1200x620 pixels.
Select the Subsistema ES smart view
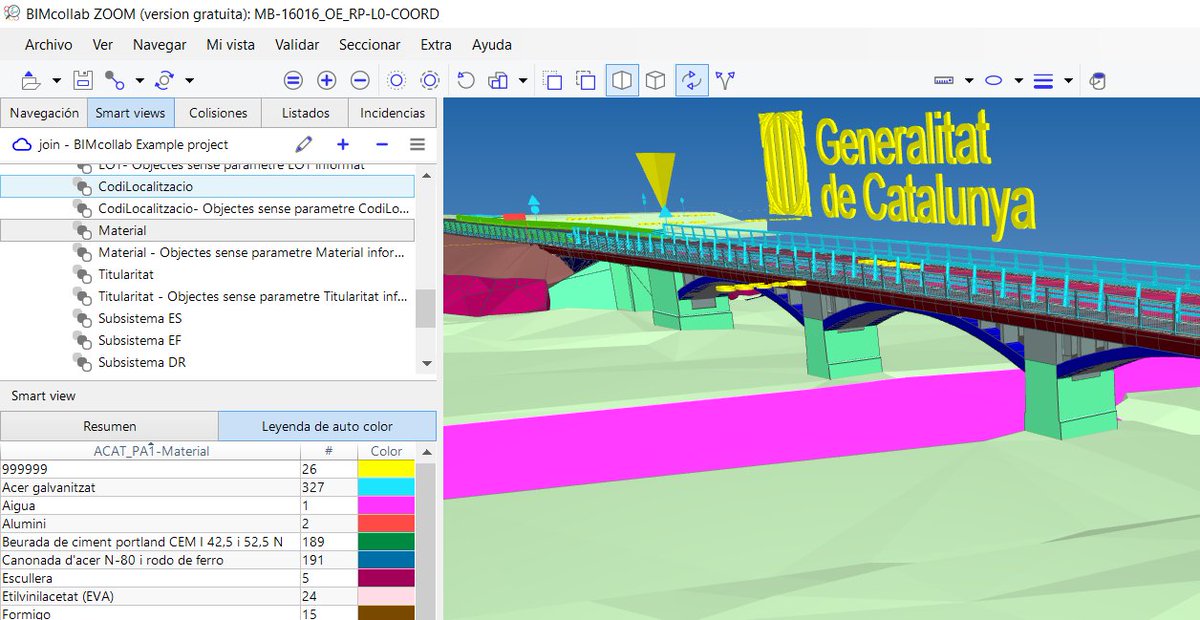207,318
